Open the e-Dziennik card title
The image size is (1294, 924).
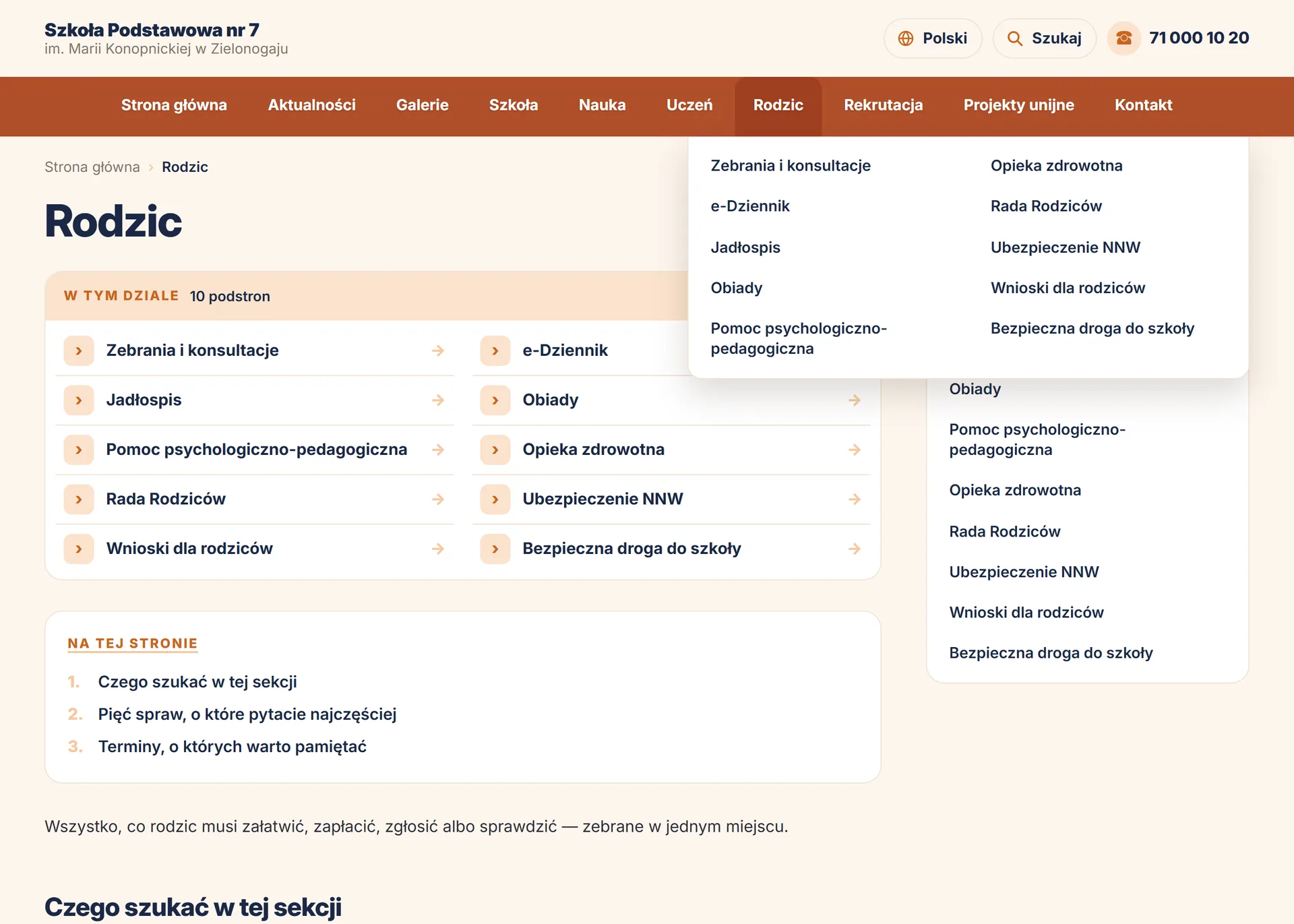(565, 350)
